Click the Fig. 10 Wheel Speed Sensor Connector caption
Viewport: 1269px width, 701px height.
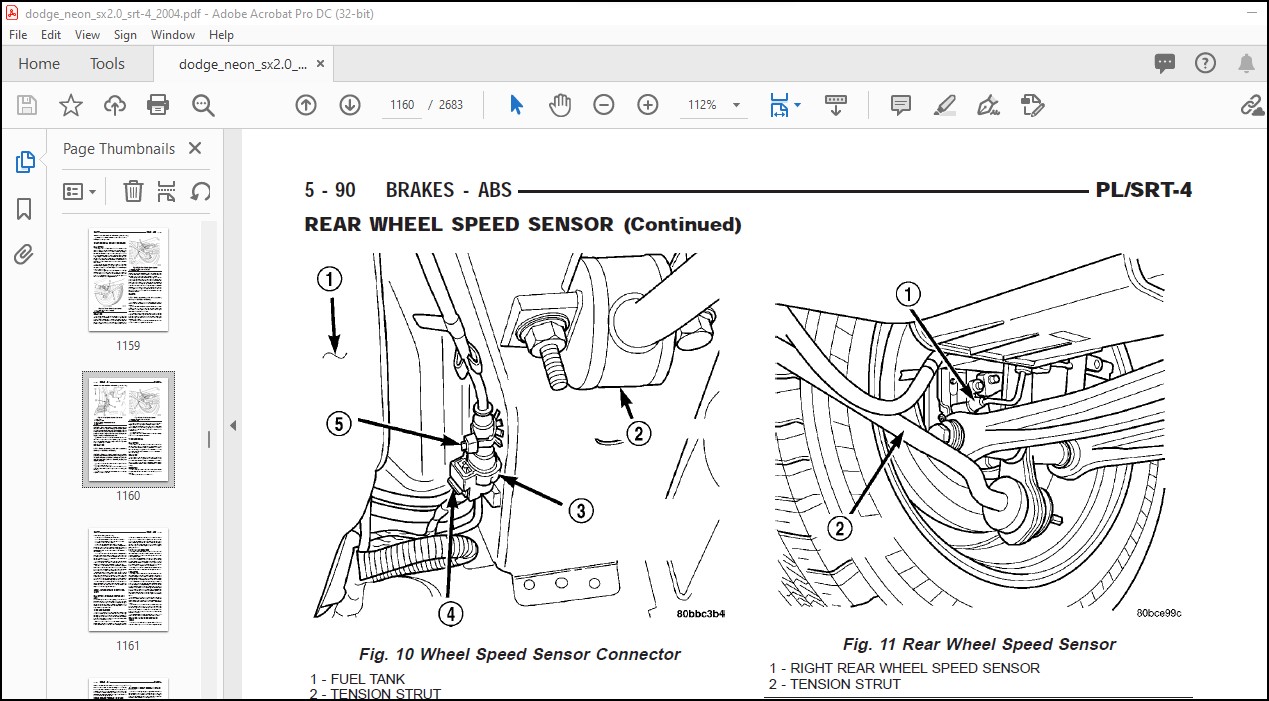pyautogui.click(x=520, y=654)
